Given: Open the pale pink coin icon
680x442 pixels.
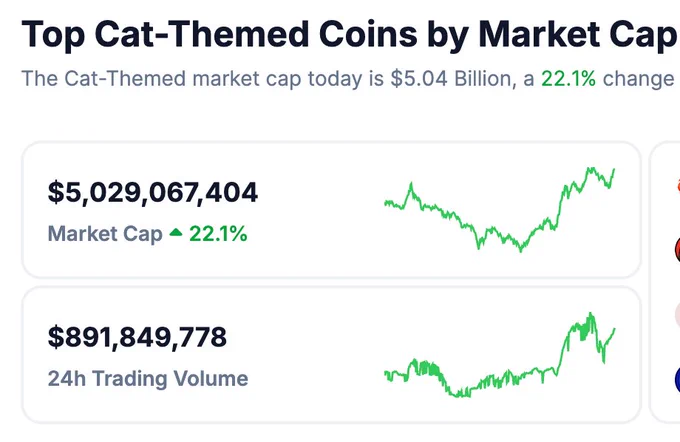Looking at the screenshot, I should pyautogui.click(x=677, y=314).
